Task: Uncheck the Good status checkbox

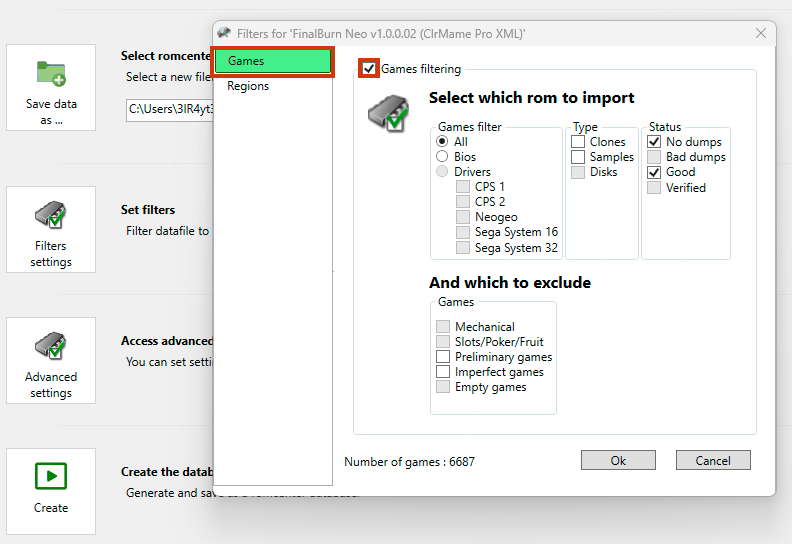Action: [x=654, y=172]
